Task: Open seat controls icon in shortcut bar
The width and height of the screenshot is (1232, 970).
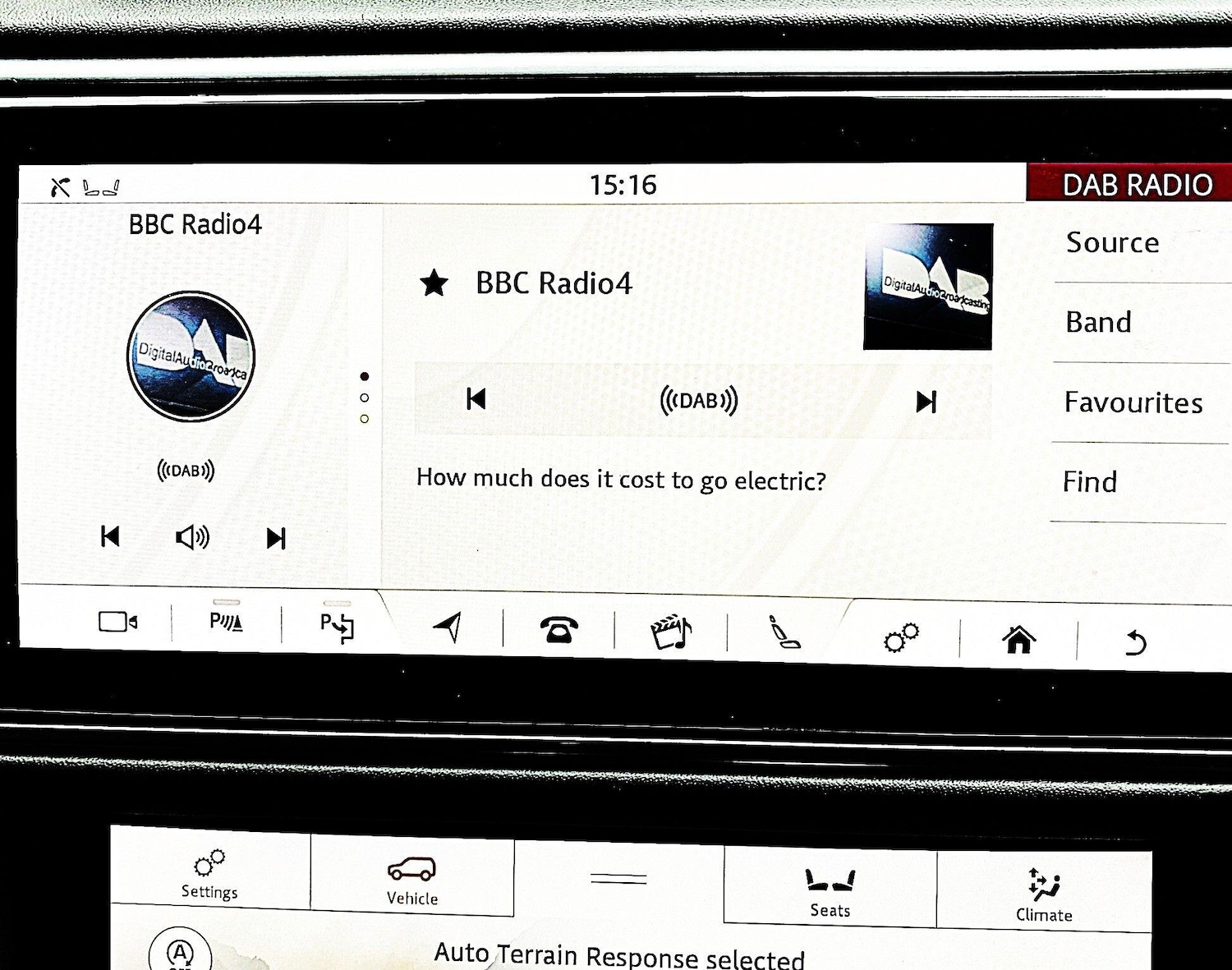Action: (x=783, y=633)
